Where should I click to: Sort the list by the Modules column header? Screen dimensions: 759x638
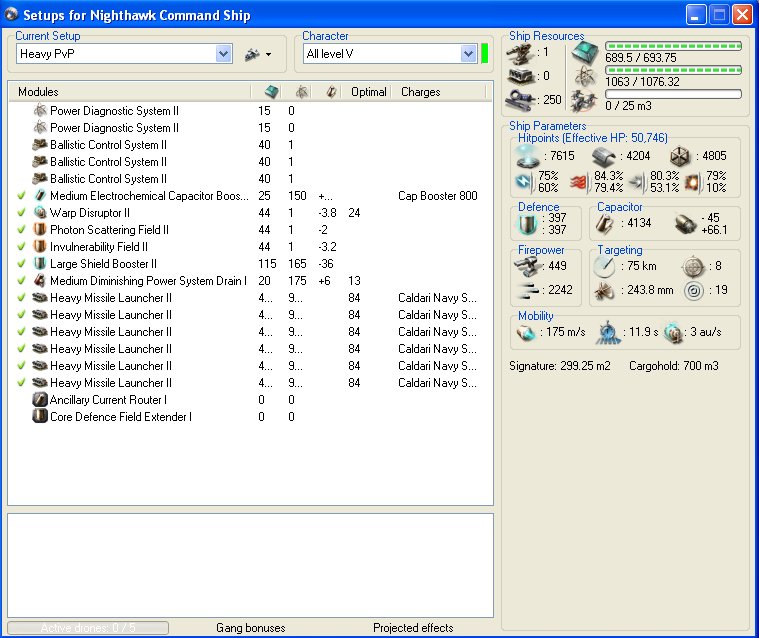38,92
